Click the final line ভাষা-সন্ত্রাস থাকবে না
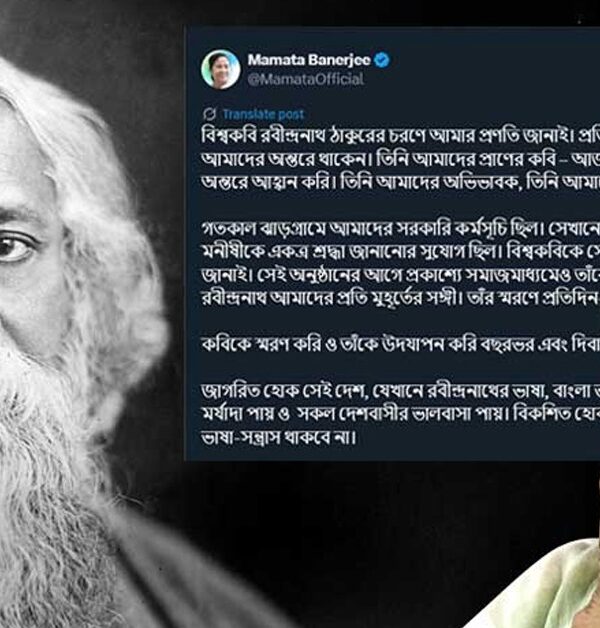 click(278, 437)
